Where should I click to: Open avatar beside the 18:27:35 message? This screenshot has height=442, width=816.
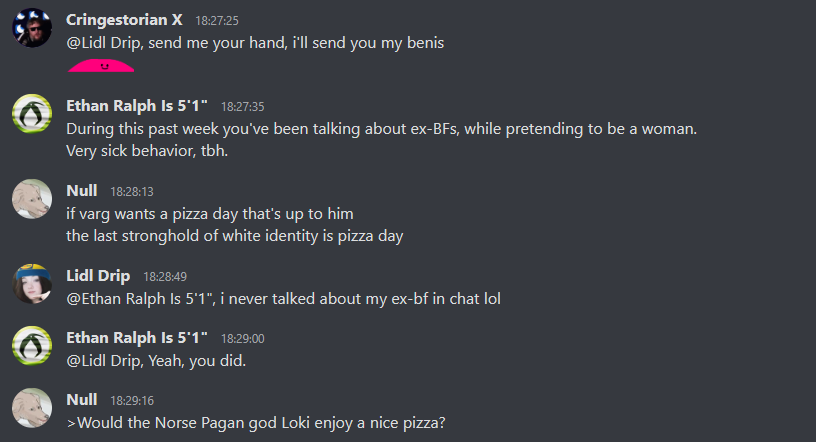(32, 114)
